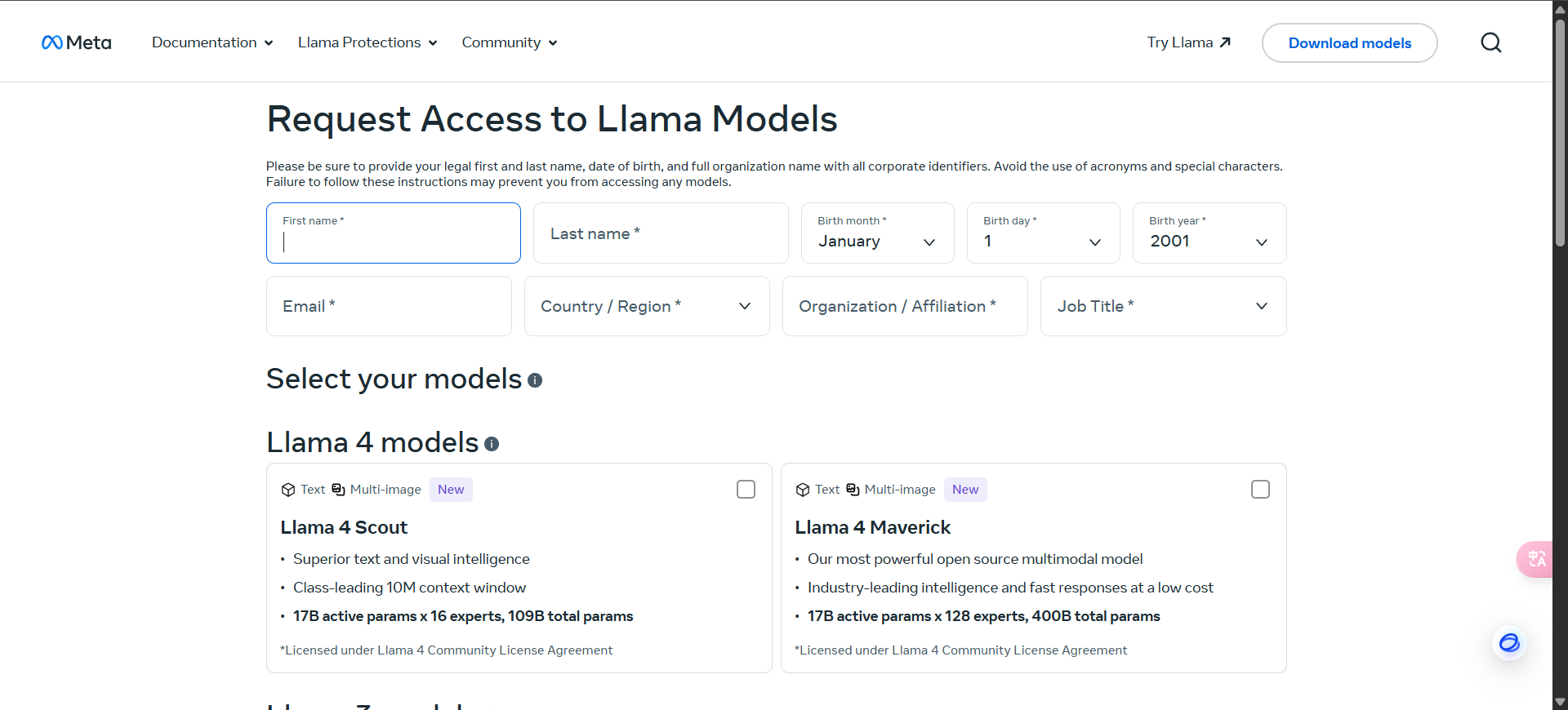Check the Llama 4 Scout checkbox
This screenshot has height=710, width=1568.
pyautogui.click(x=746, y=490)
